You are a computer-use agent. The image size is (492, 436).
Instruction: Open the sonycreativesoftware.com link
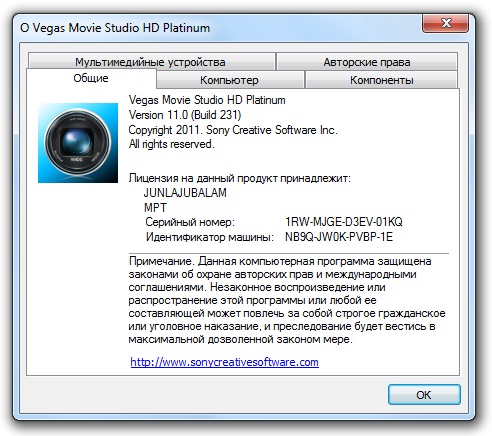[224, 362]
